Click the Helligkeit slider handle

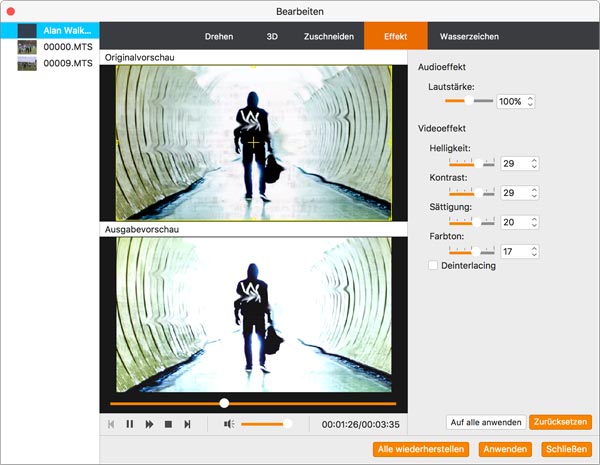(479, 163)
